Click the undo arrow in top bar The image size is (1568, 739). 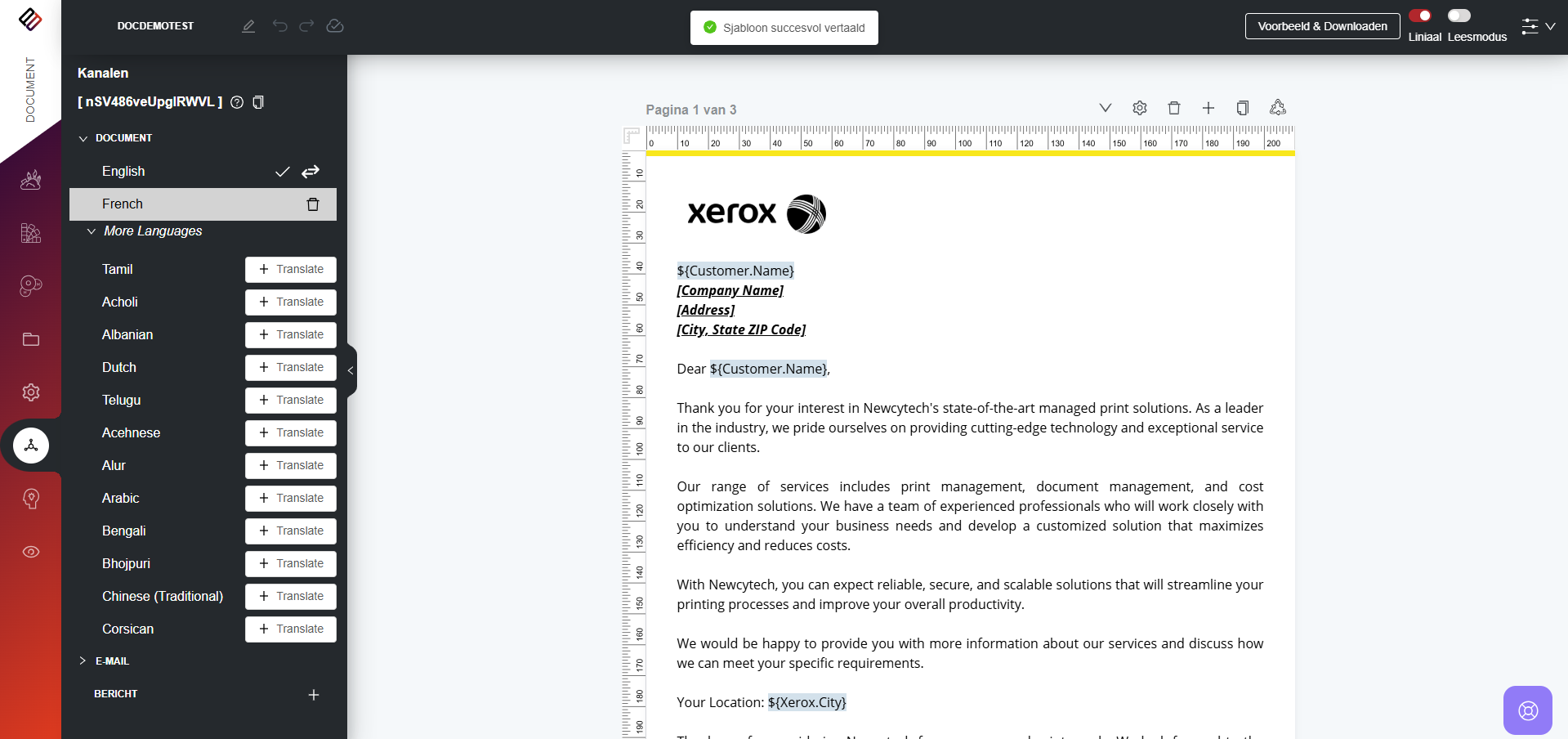coord(279,26)
